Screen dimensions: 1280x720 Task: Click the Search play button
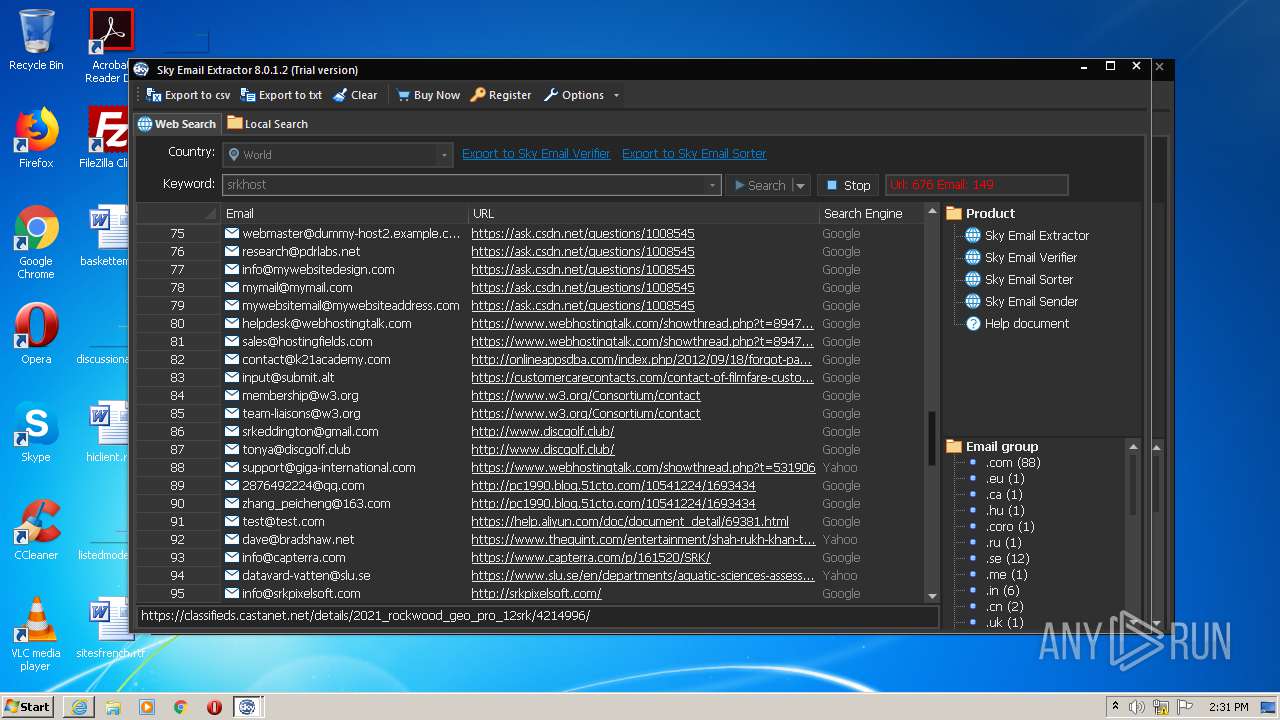tap(759, 185)
